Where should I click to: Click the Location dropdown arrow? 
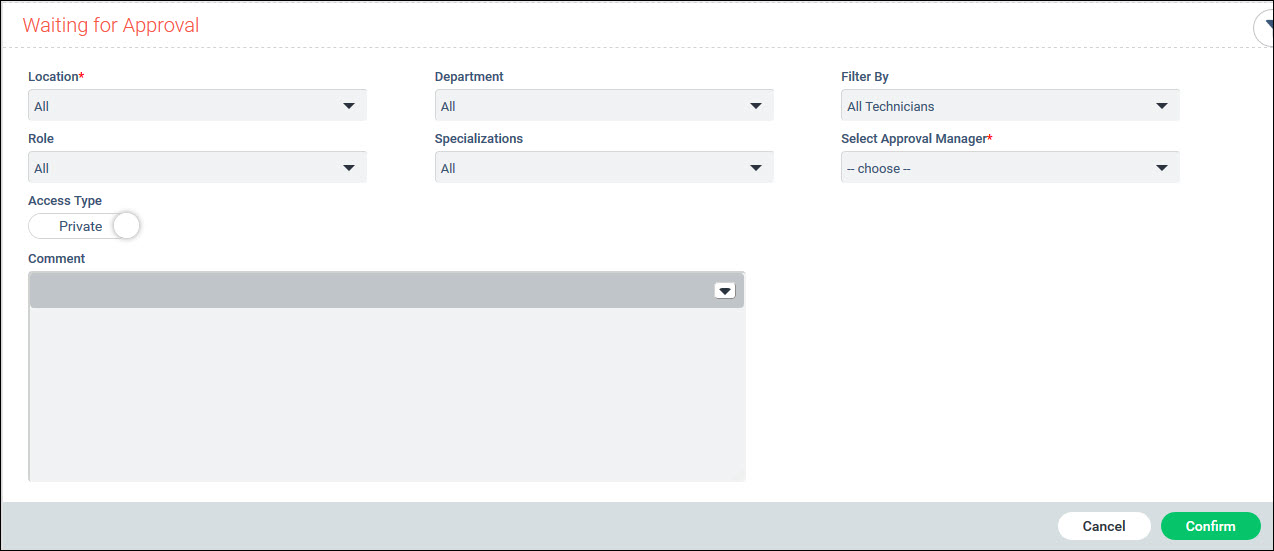348,106
